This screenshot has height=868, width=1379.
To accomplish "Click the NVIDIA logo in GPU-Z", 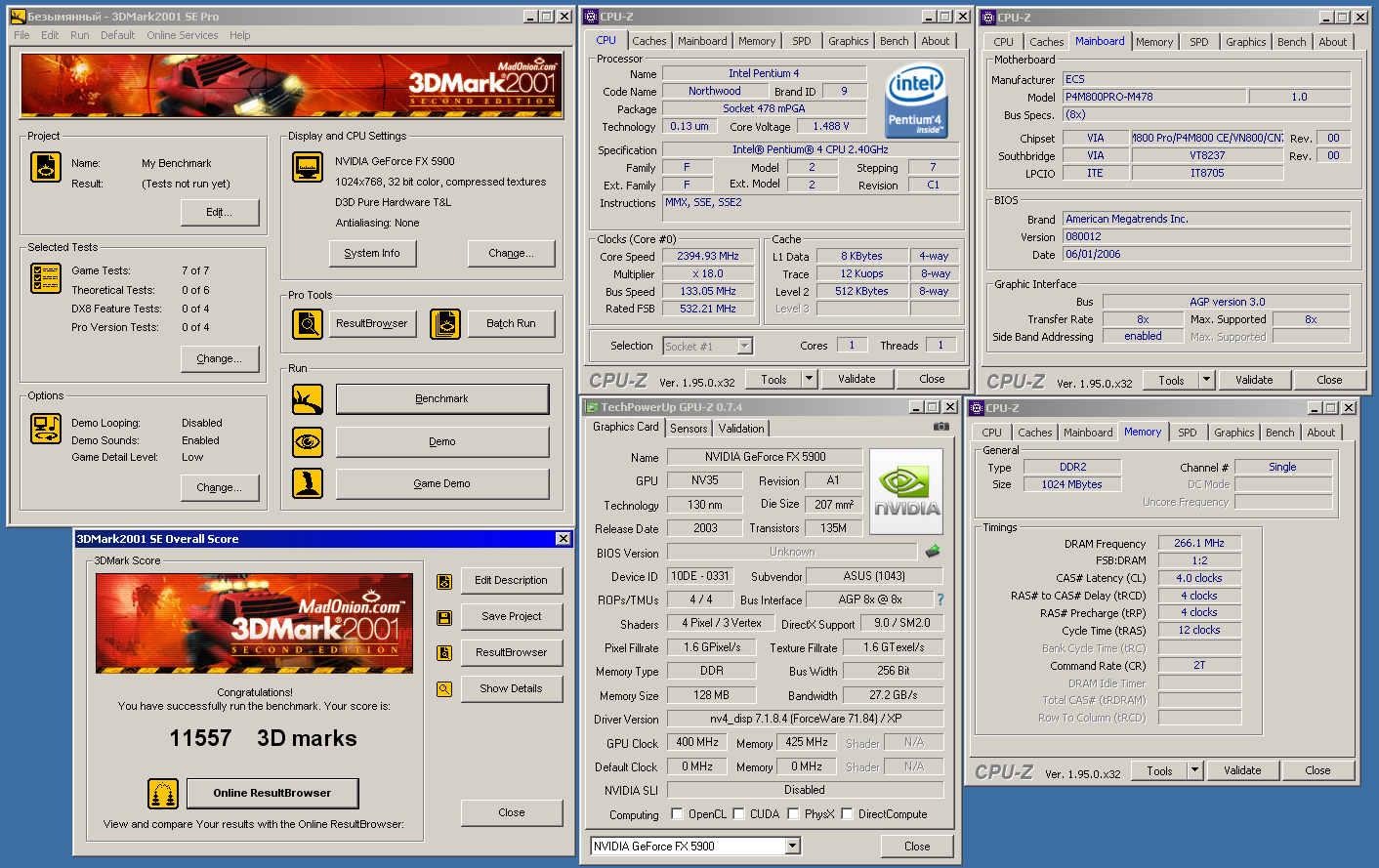I will coord(906,491).
